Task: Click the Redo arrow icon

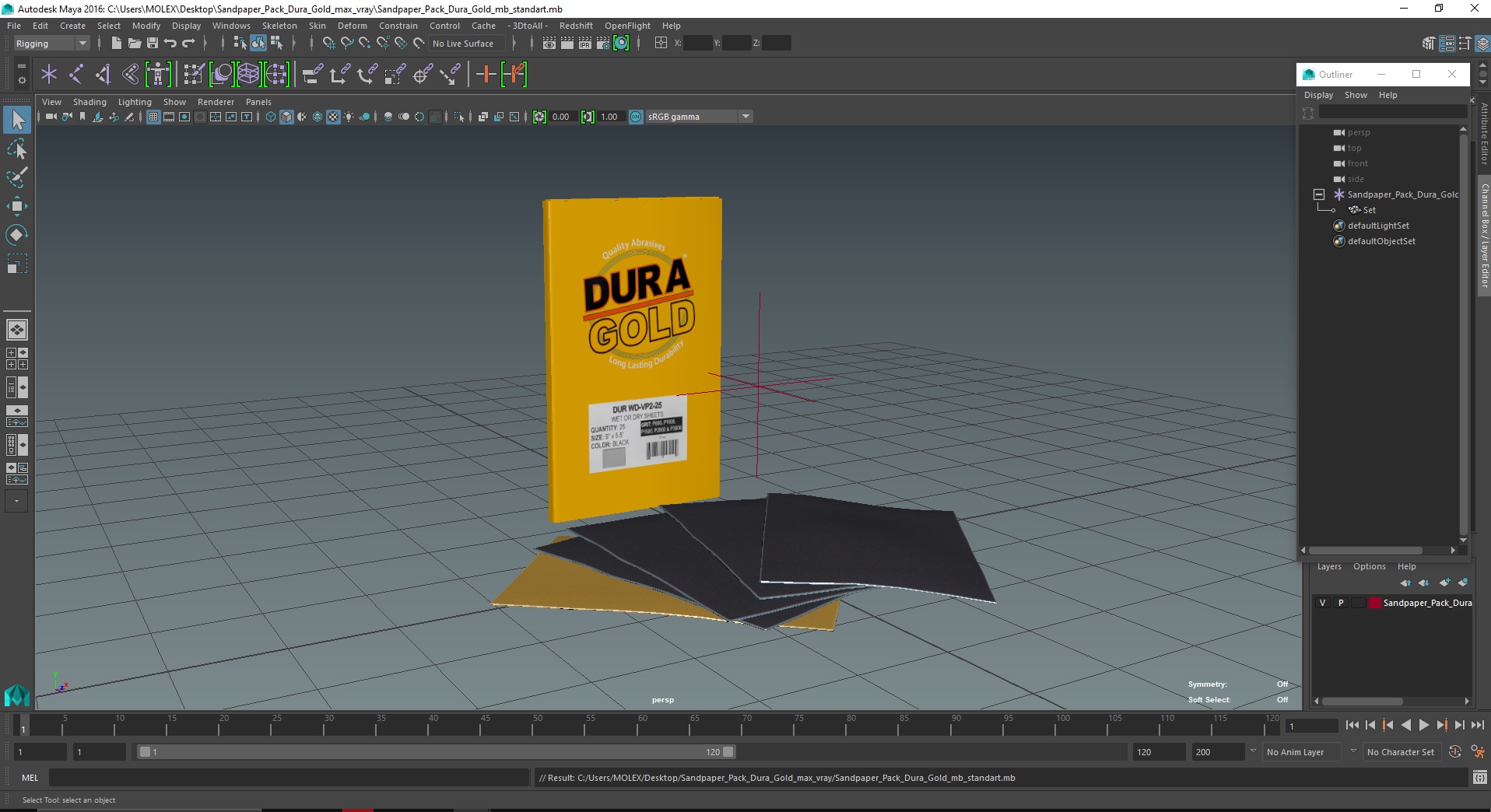Action: click(188, 44)
